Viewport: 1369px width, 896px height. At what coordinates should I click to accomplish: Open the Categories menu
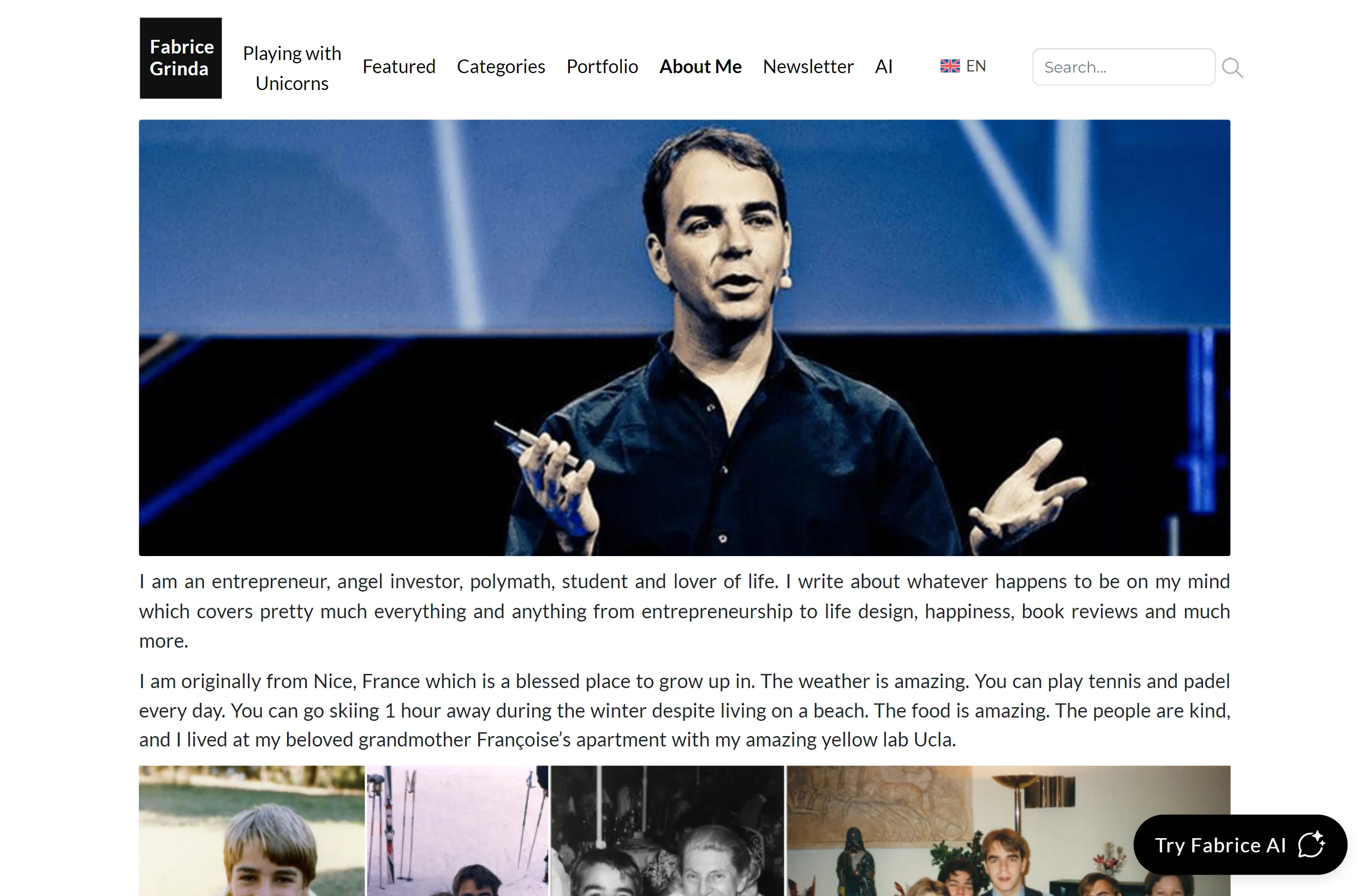(501, 67)
